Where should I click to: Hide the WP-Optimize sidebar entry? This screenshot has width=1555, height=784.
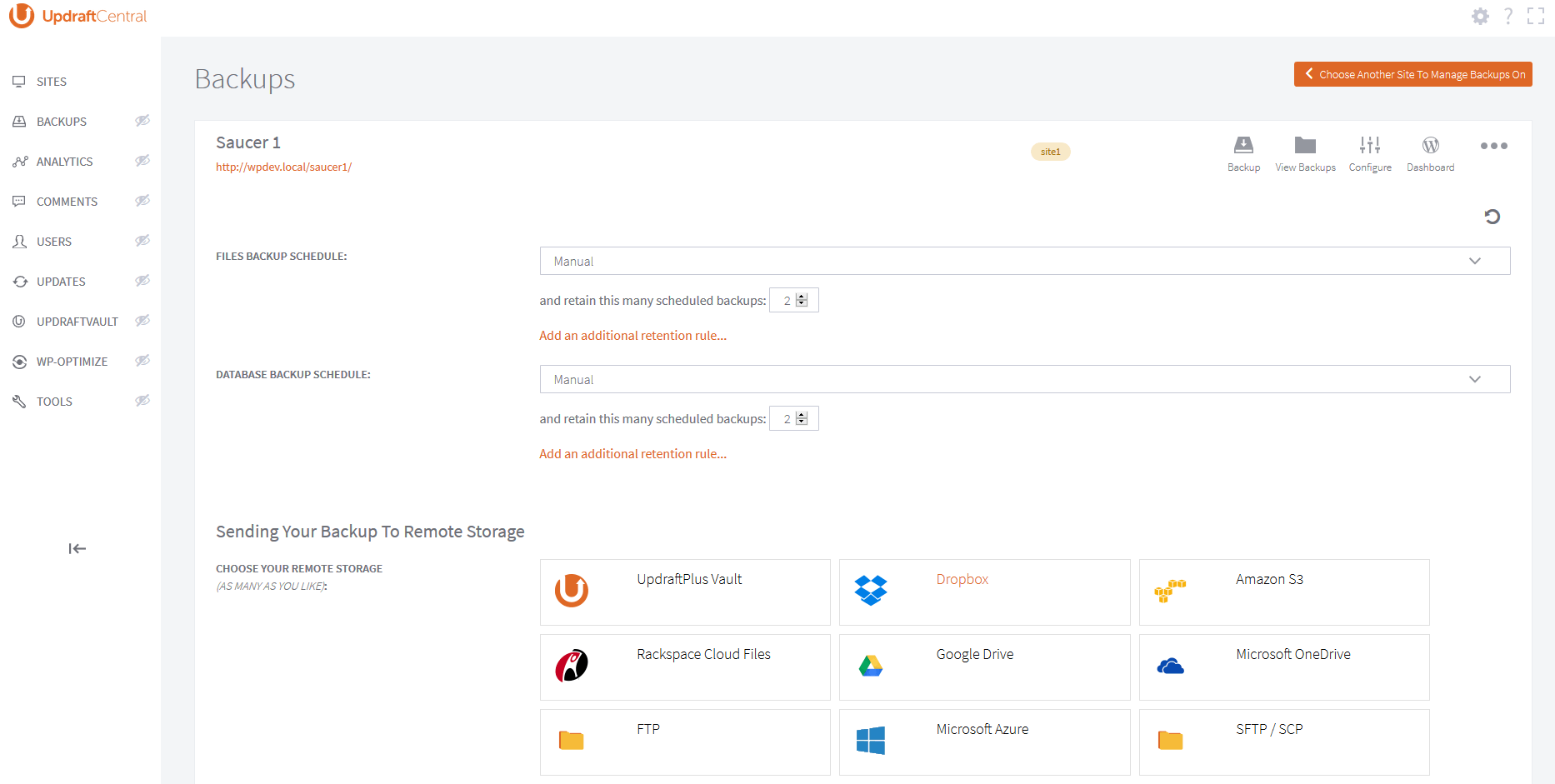coord(142,361)
